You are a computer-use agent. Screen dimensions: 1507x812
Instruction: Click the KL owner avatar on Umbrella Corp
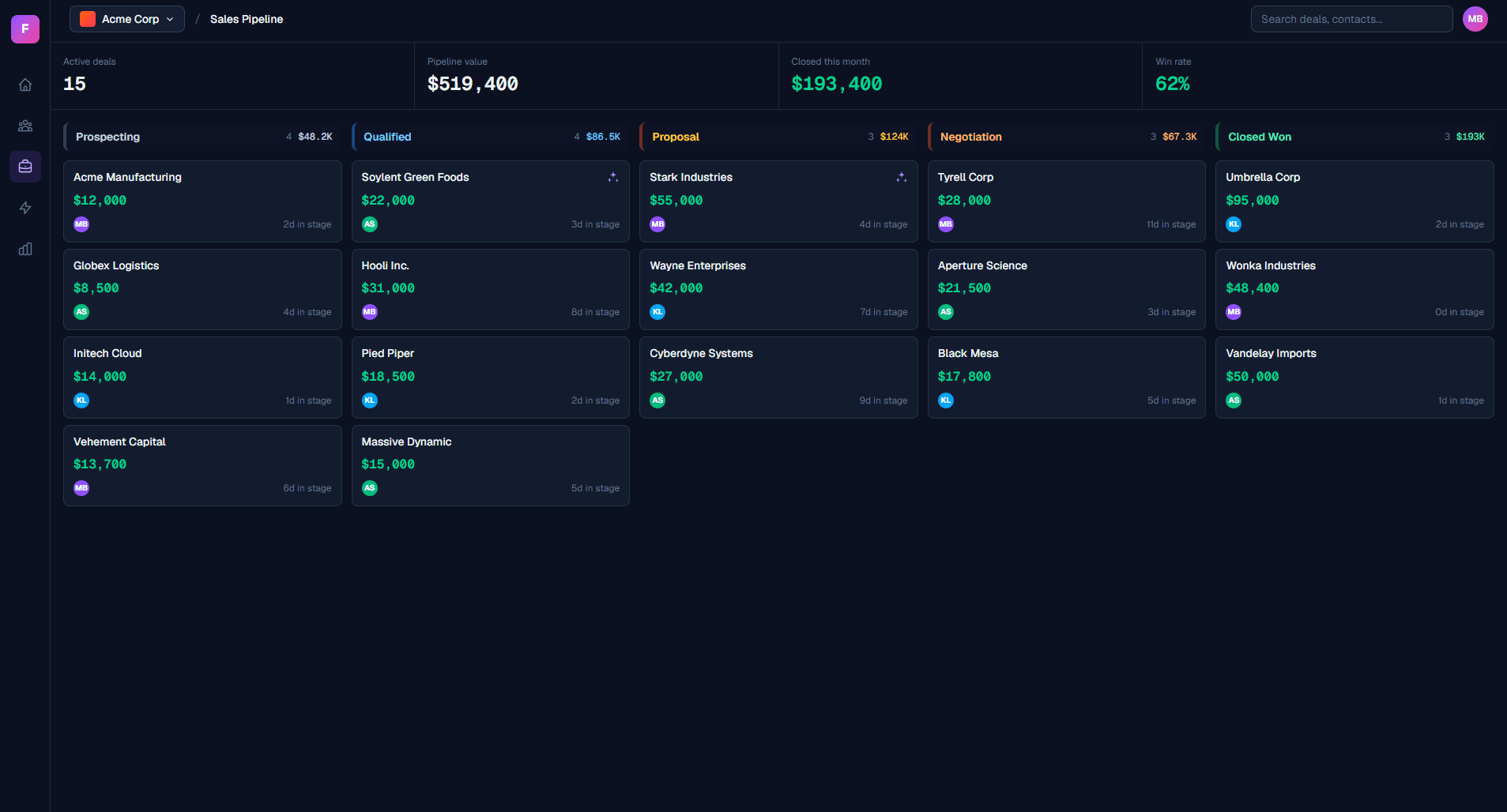1234,224
